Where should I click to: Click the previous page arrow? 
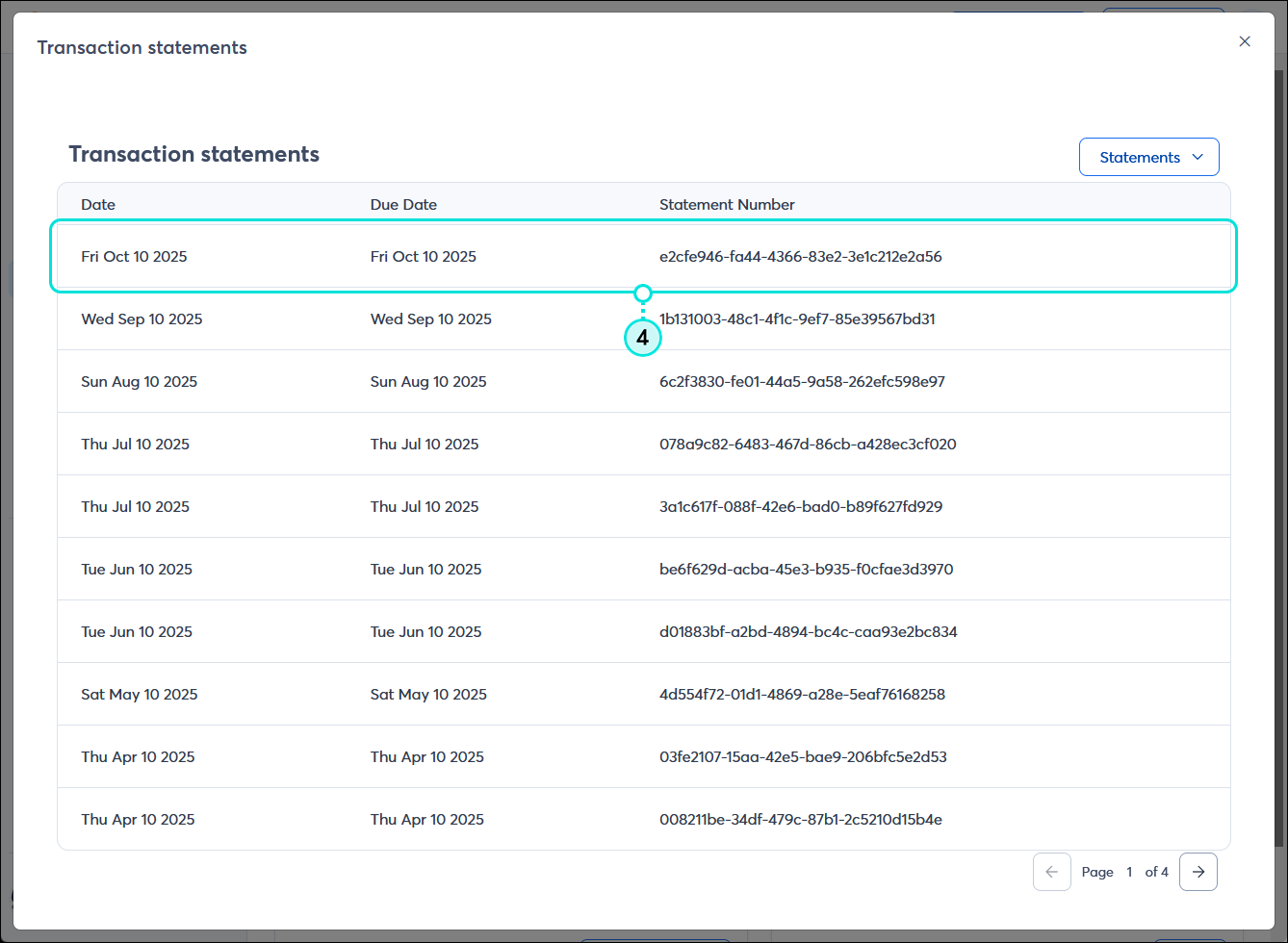click(1051, 871)
